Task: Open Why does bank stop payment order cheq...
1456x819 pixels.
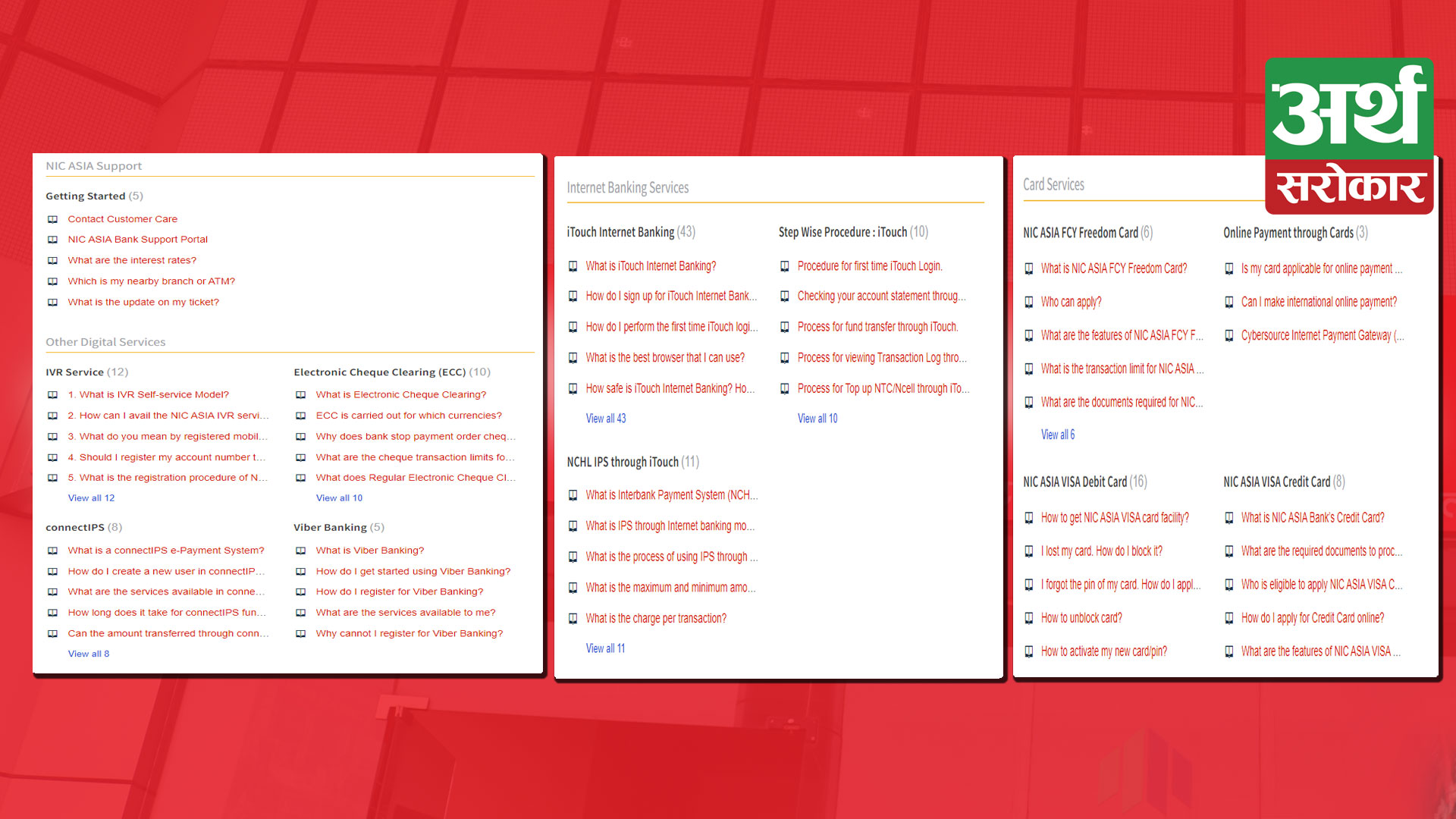Action: click(x=416, y=437)
